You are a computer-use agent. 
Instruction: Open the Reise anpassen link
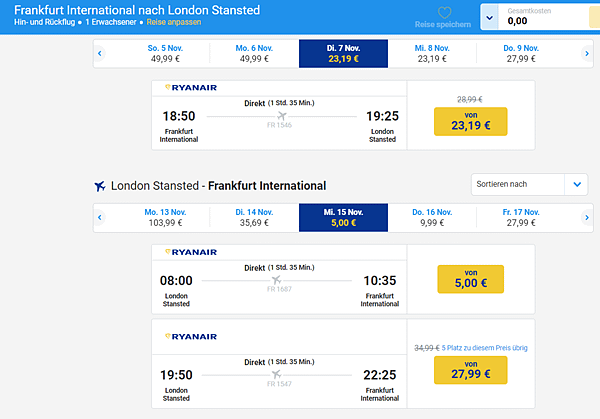pyautogui.click(x=174, y=22)
